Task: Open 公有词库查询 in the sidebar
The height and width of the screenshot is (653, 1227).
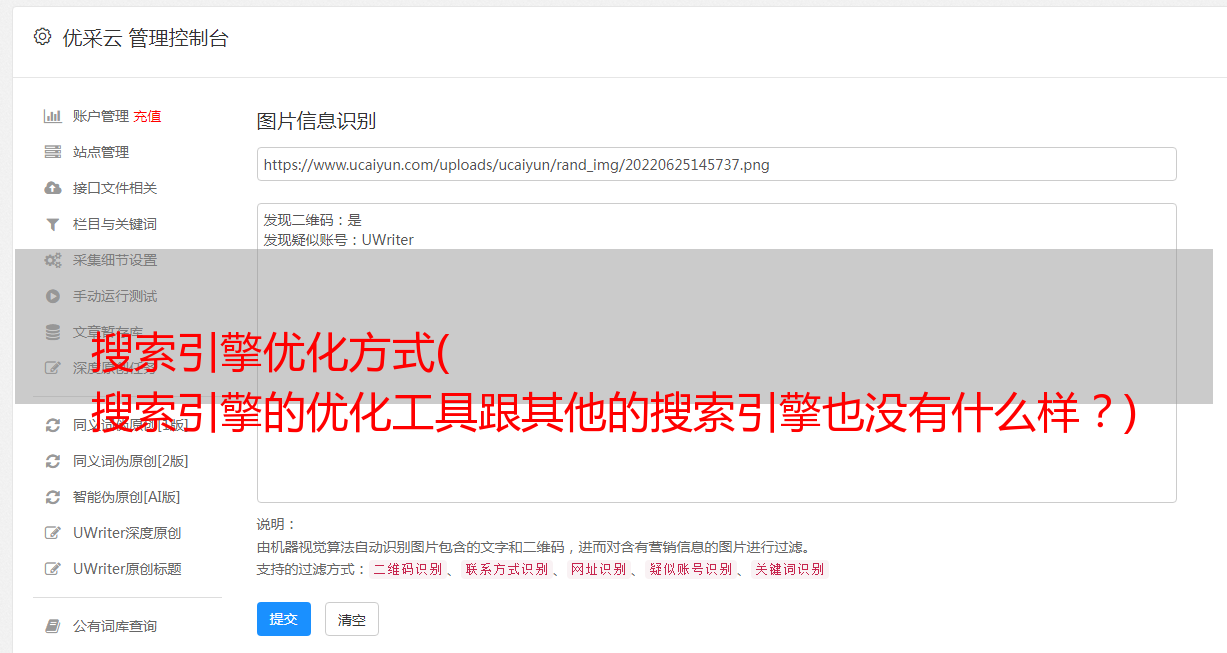Action: click(115, 626)
